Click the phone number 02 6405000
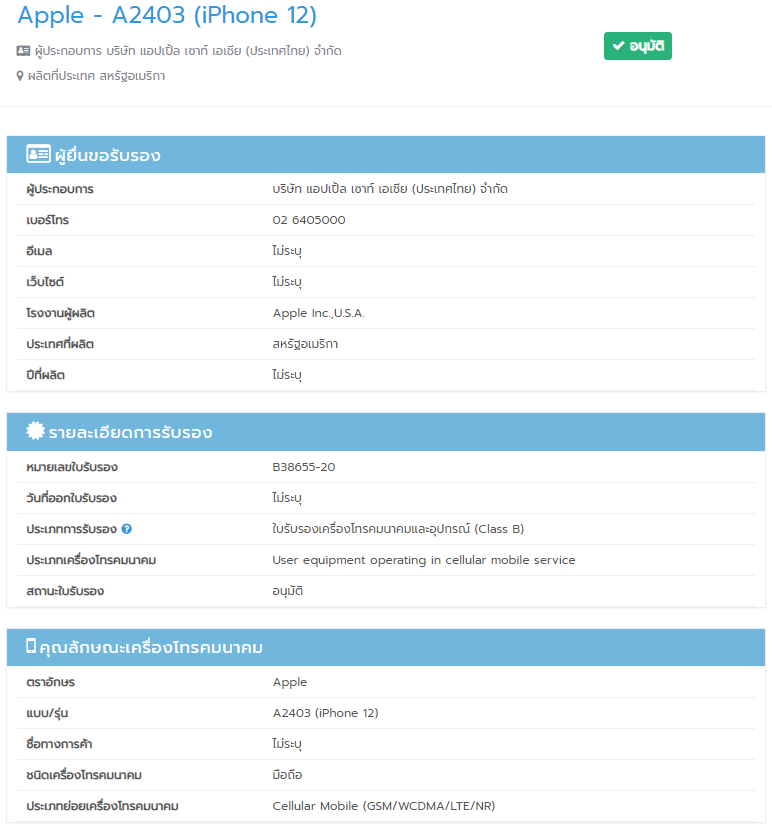 tap(309, 220)
